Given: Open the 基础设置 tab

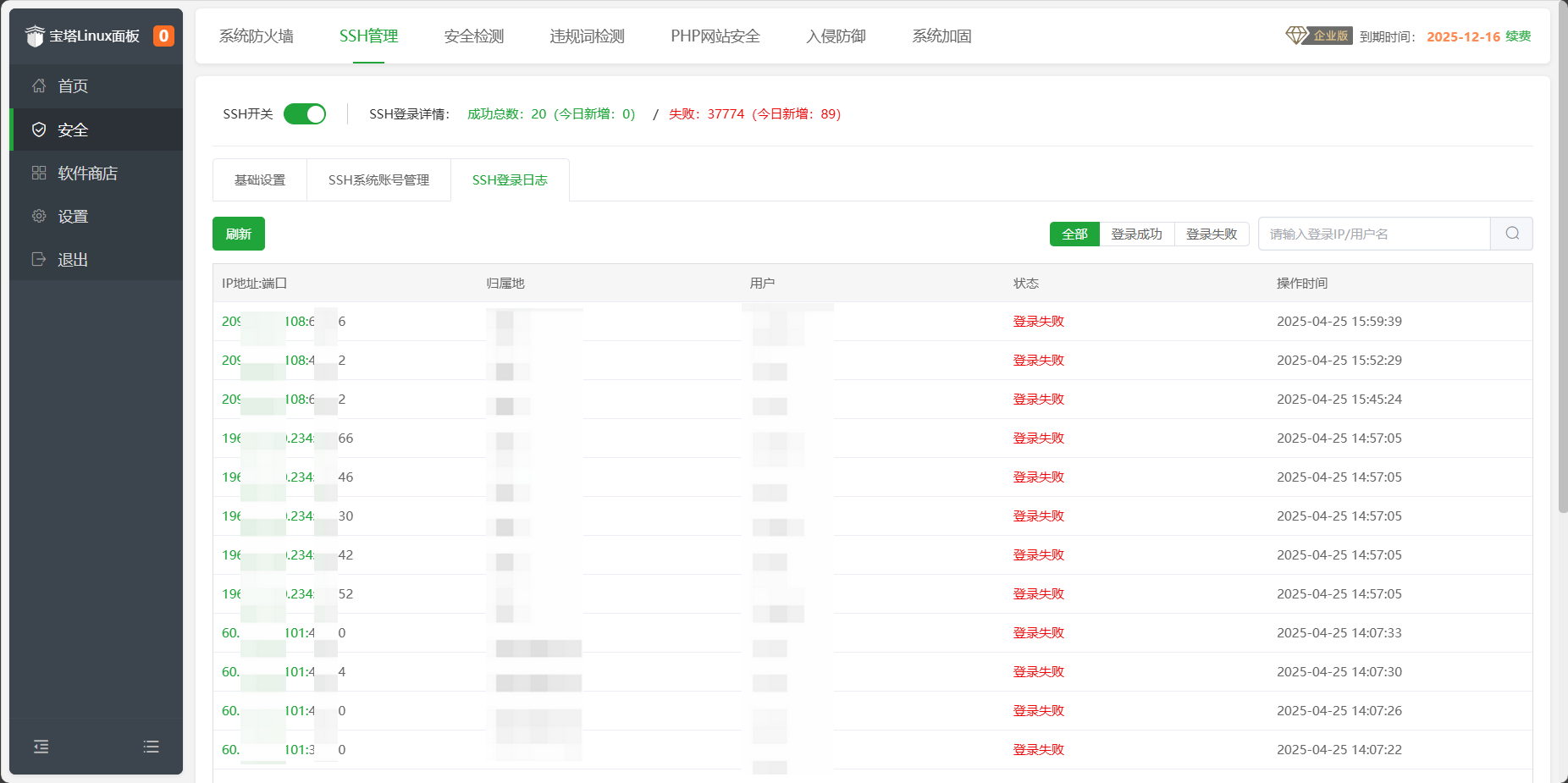Looking at the screenshot, I should 259,179.
